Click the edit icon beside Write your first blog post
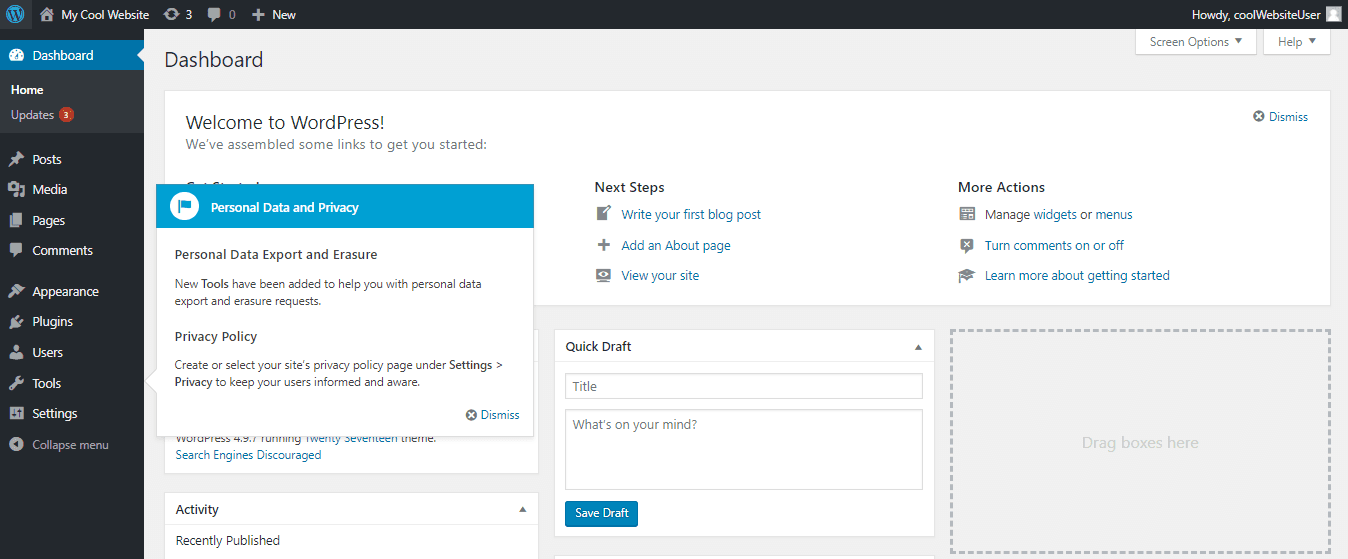 click(603, 214)
